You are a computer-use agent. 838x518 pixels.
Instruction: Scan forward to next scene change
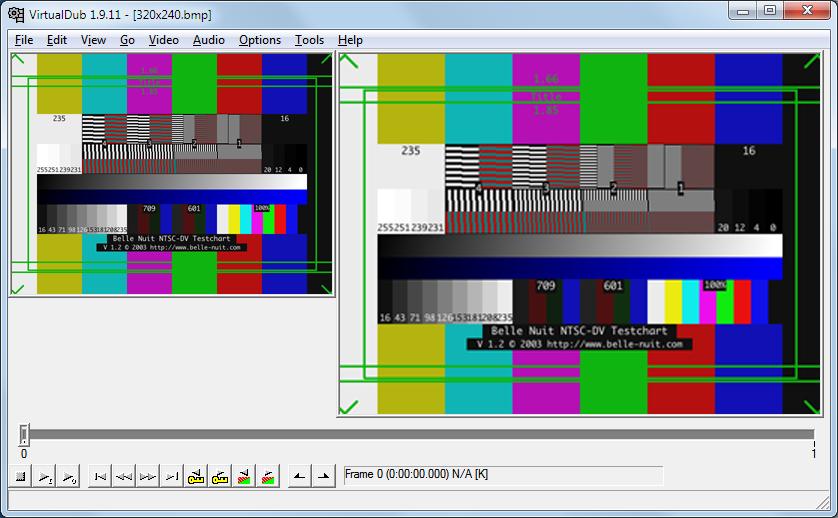pyautogui.click(x=268, y=476)
